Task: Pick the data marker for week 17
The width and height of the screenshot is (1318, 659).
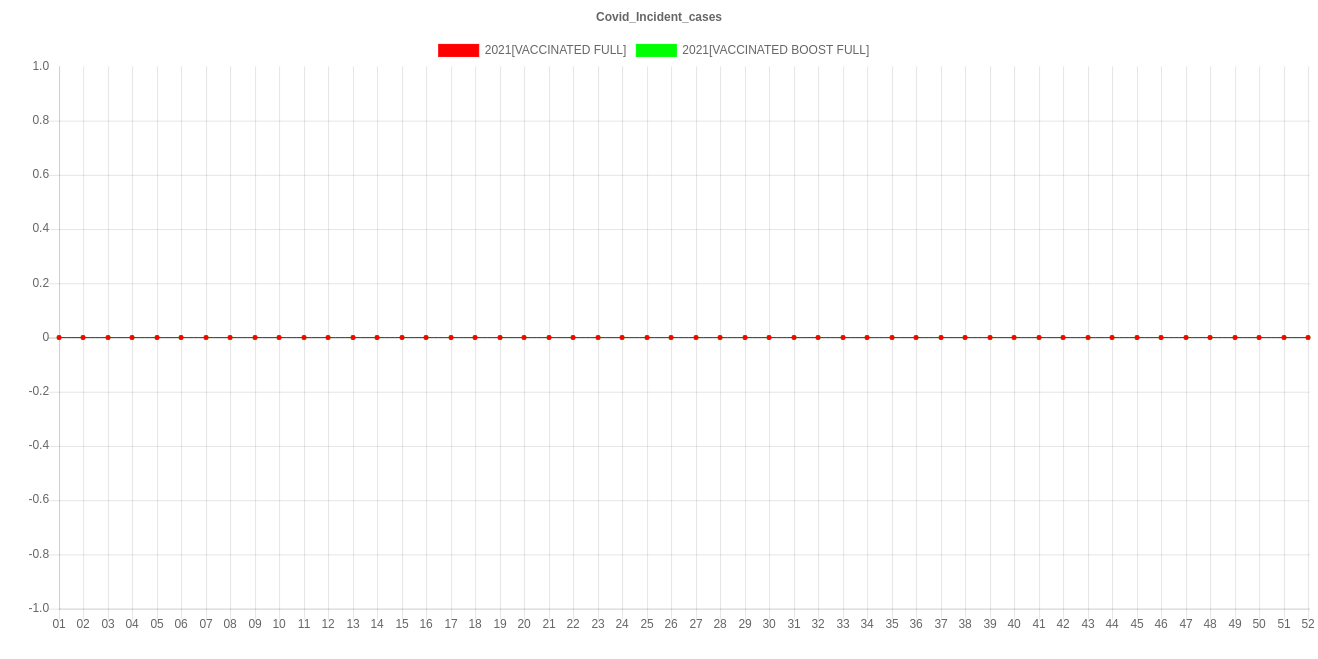Action: (451, 337)
